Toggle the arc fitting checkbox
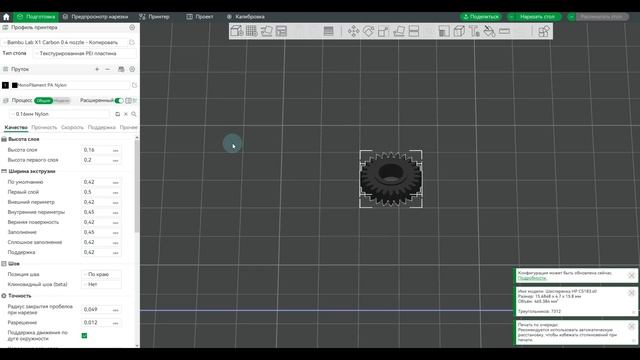This screenshot has height=360, width=640. pos(84,336)
